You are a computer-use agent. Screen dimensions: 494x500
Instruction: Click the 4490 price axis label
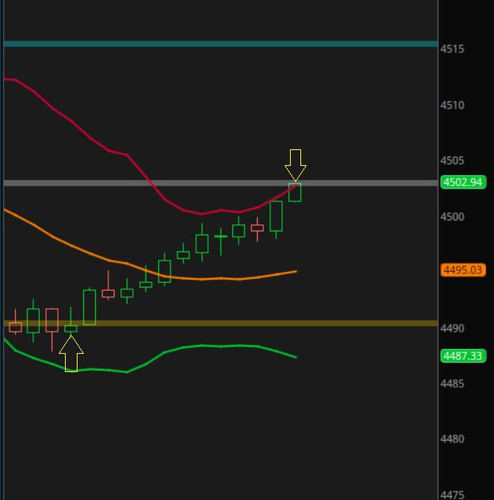pos(452,329)
